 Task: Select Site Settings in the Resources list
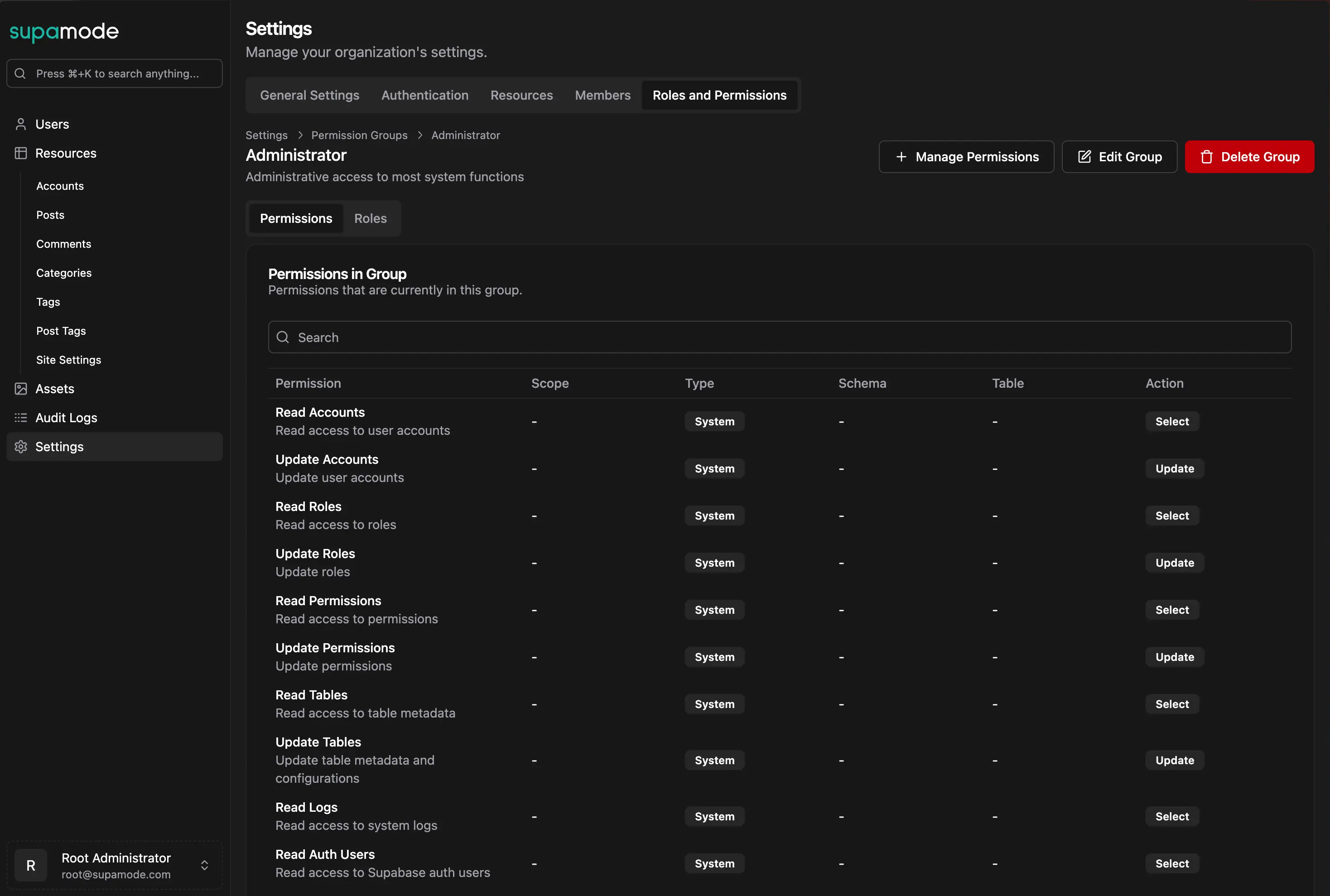[68, 360]
